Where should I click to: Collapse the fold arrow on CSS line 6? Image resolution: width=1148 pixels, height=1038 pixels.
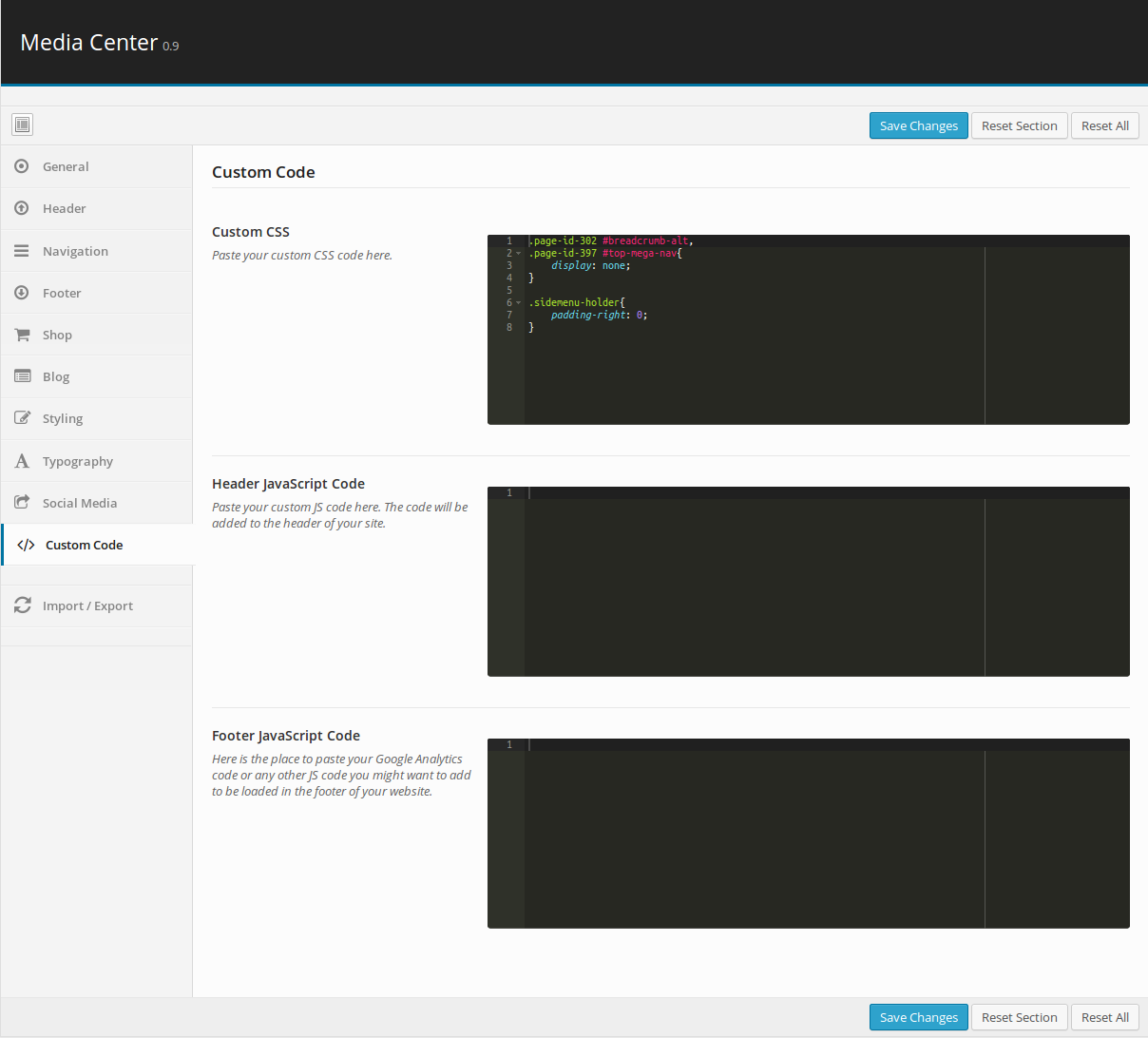[x=519, y=303]
